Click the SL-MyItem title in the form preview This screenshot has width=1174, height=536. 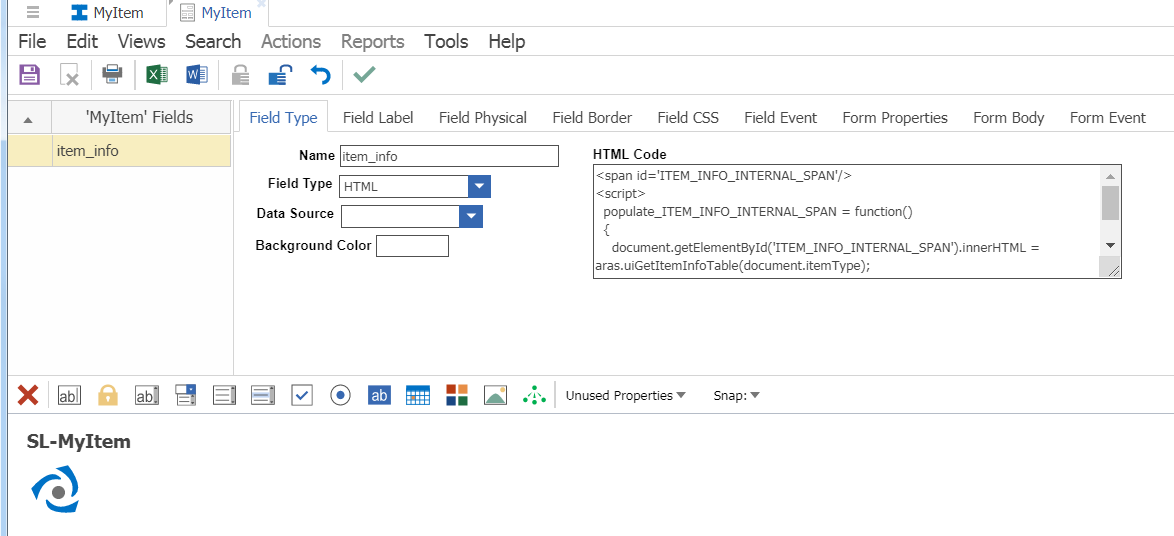click(x=79, y=442)
